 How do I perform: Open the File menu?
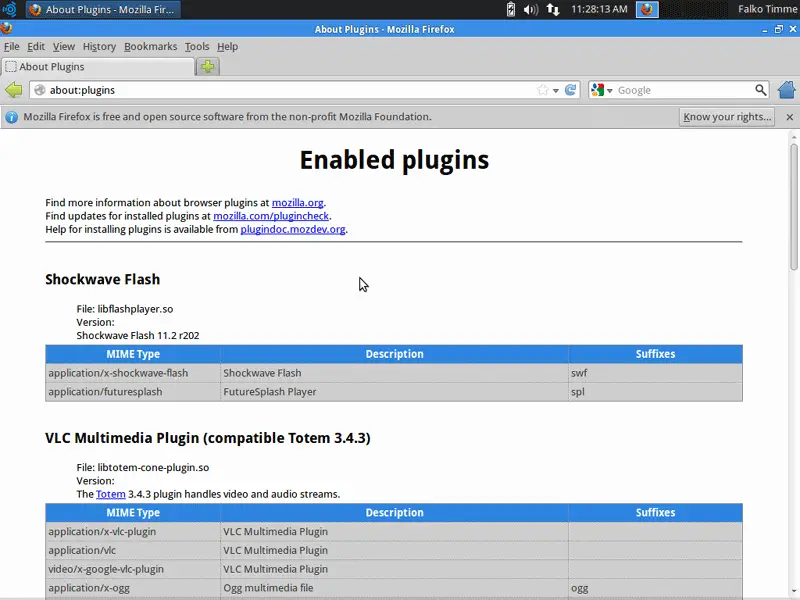[12, 46]
